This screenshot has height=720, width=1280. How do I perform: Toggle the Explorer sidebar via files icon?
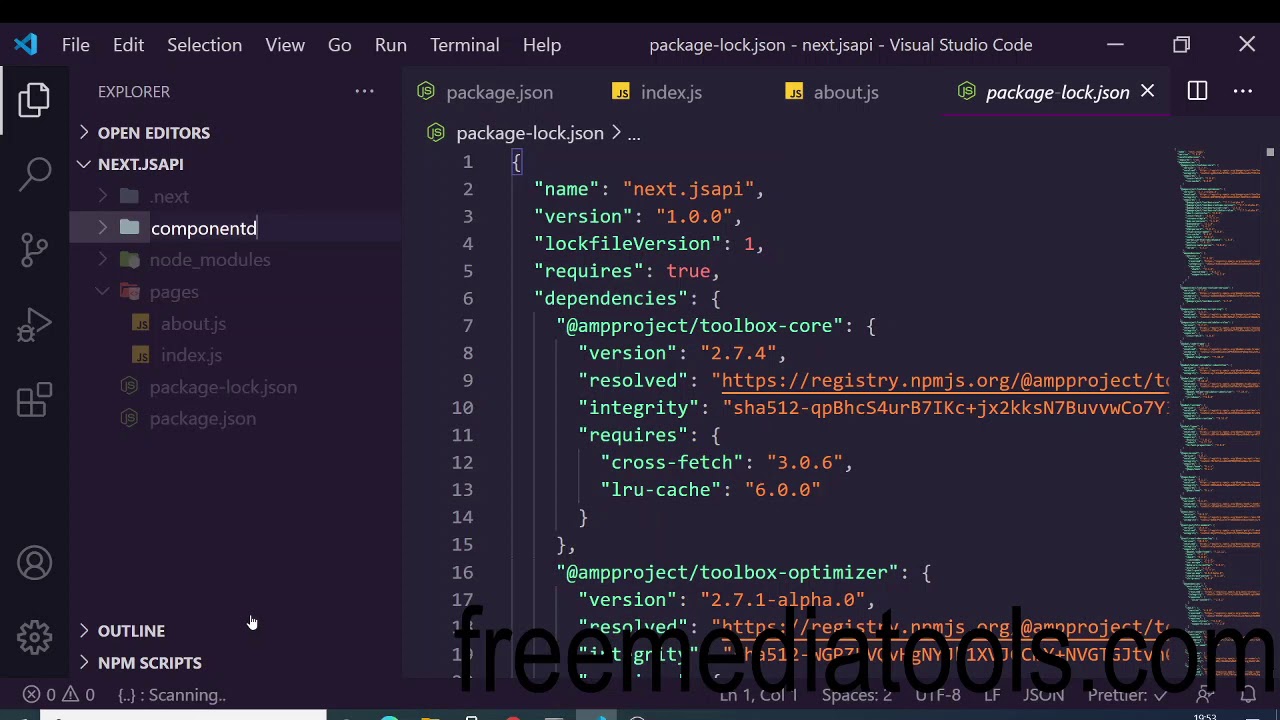[x=35, y=99]
